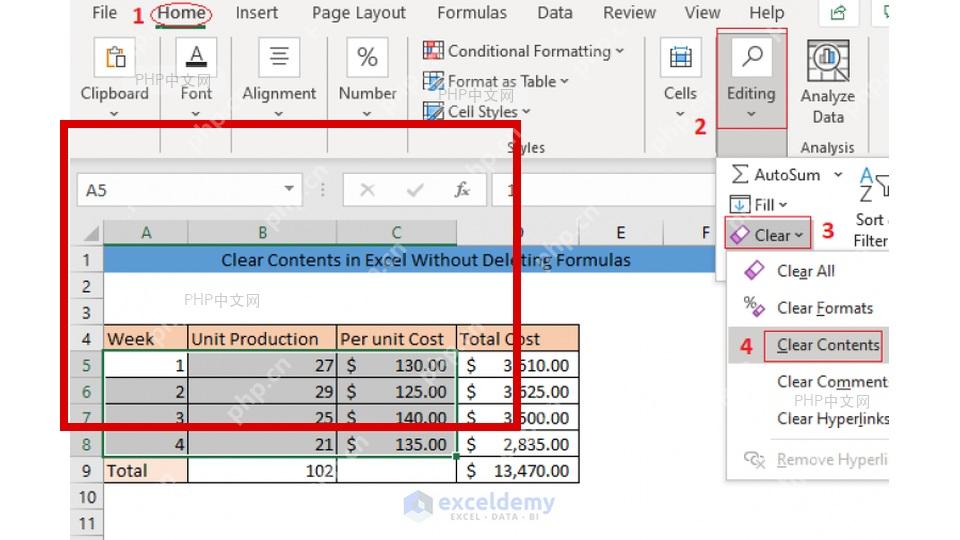The width and height of the screenshot is (960, 540).
Task: Click the Alignment group icon
Action: pos(279,58)
